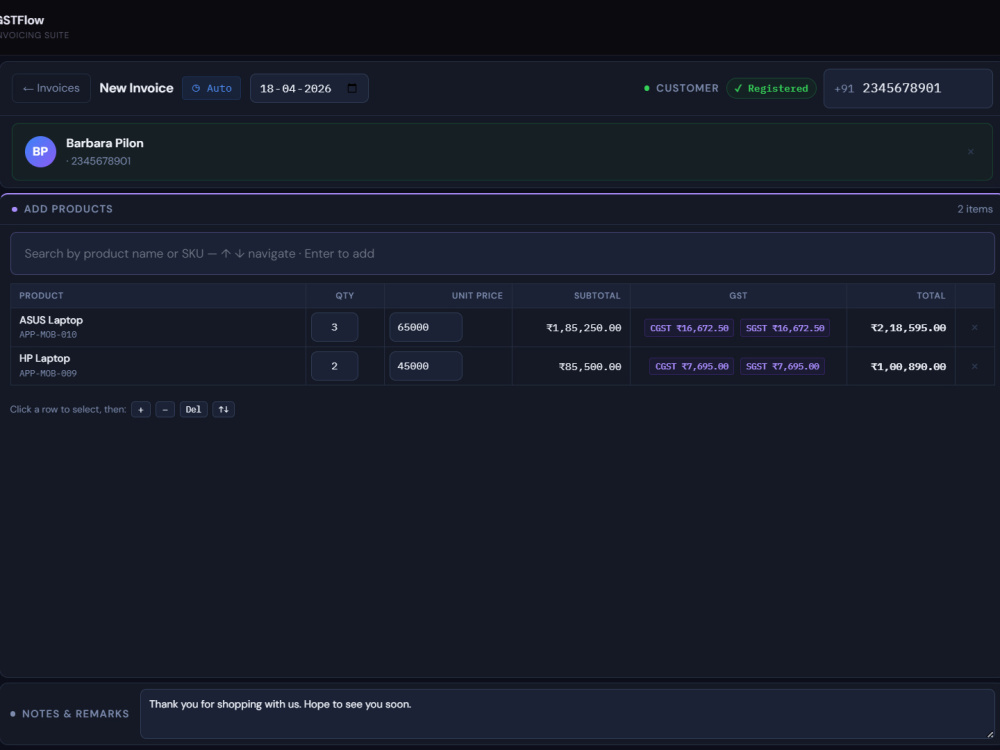Viewport: 1000px width, 750px height.
Task: Go back to Invoices list
Action: point(51,88)
